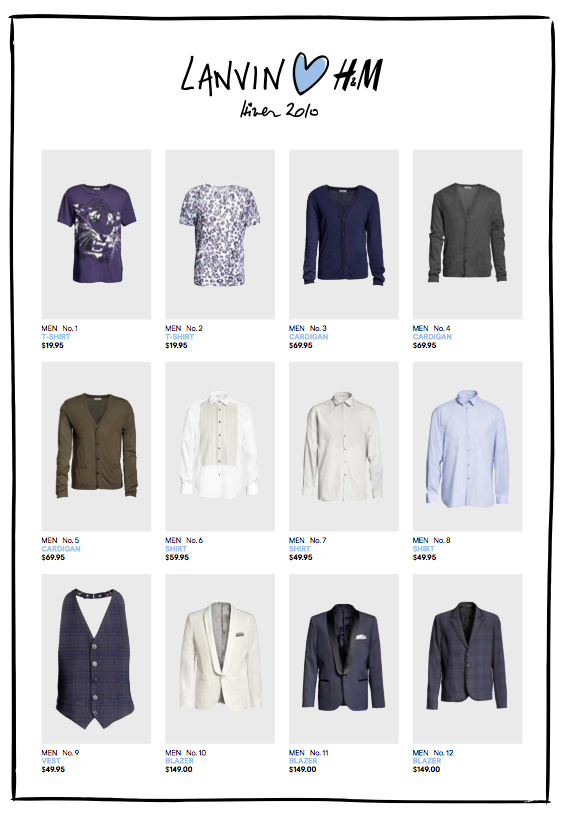View the plaid vest No. 9 image

[x=96, y=659]
